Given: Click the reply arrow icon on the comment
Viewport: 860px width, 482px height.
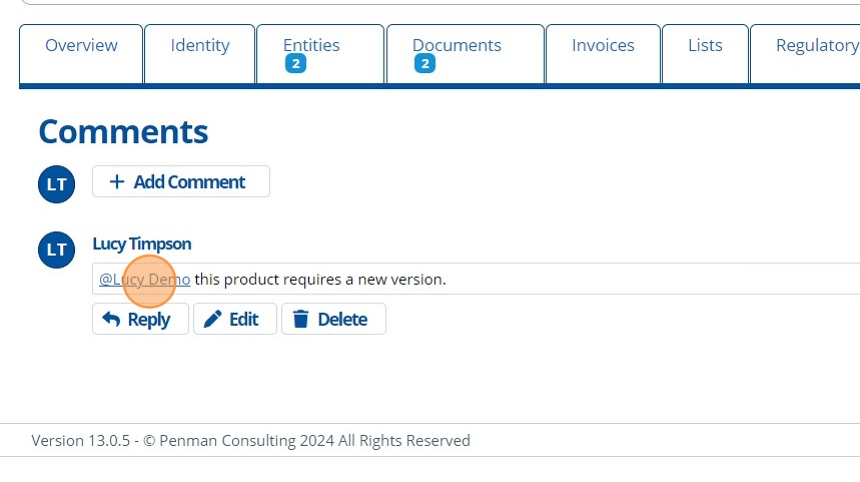Looking at the screenshot, I should coord(111,319).
